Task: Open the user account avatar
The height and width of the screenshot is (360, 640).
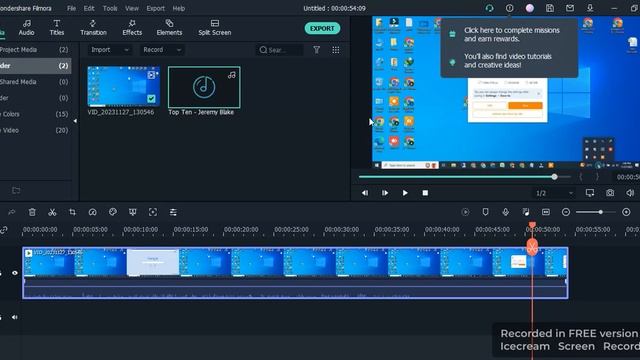Action: tap(529, 8)
